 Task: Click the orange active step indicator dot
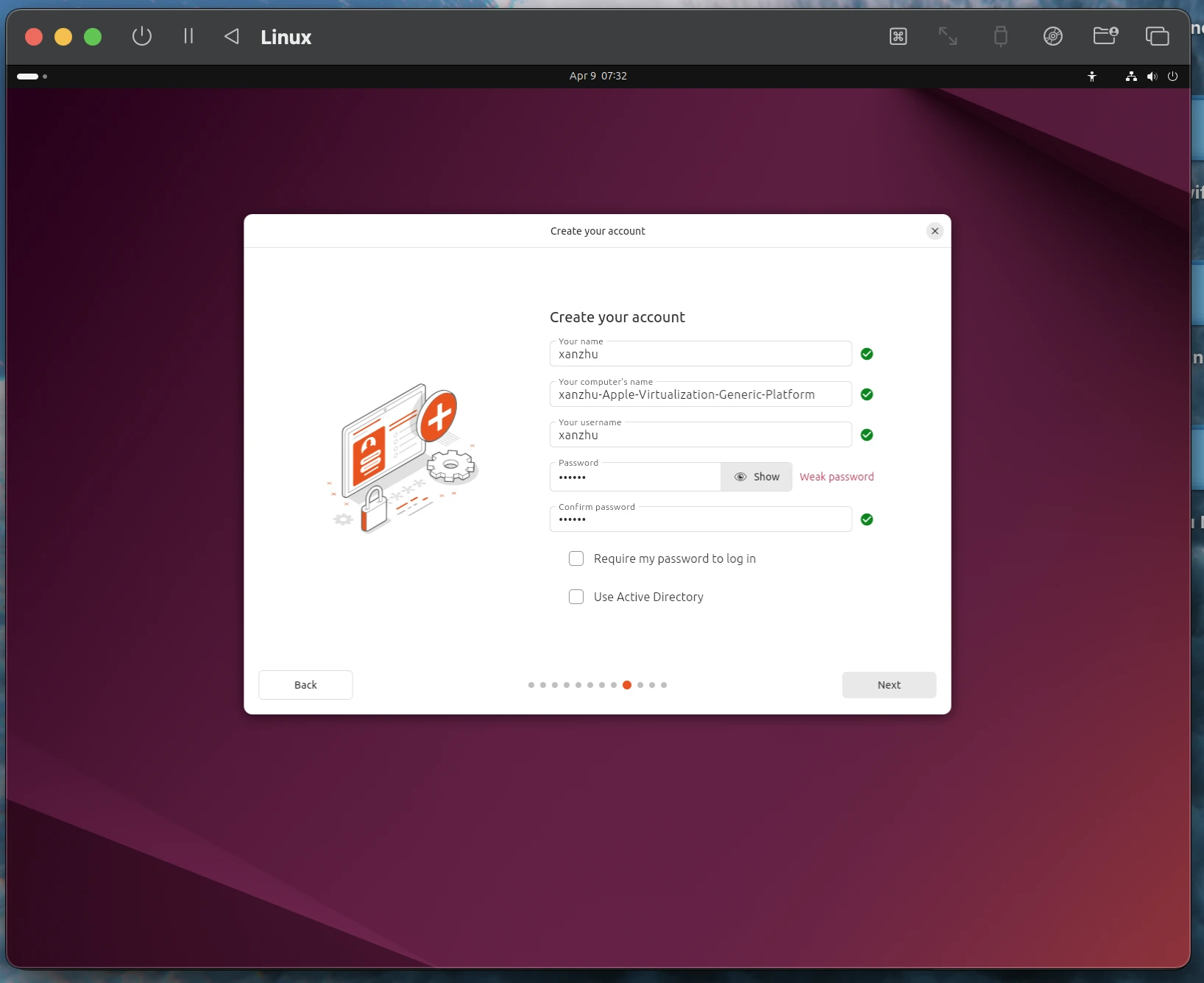click(x=627, y=685)
